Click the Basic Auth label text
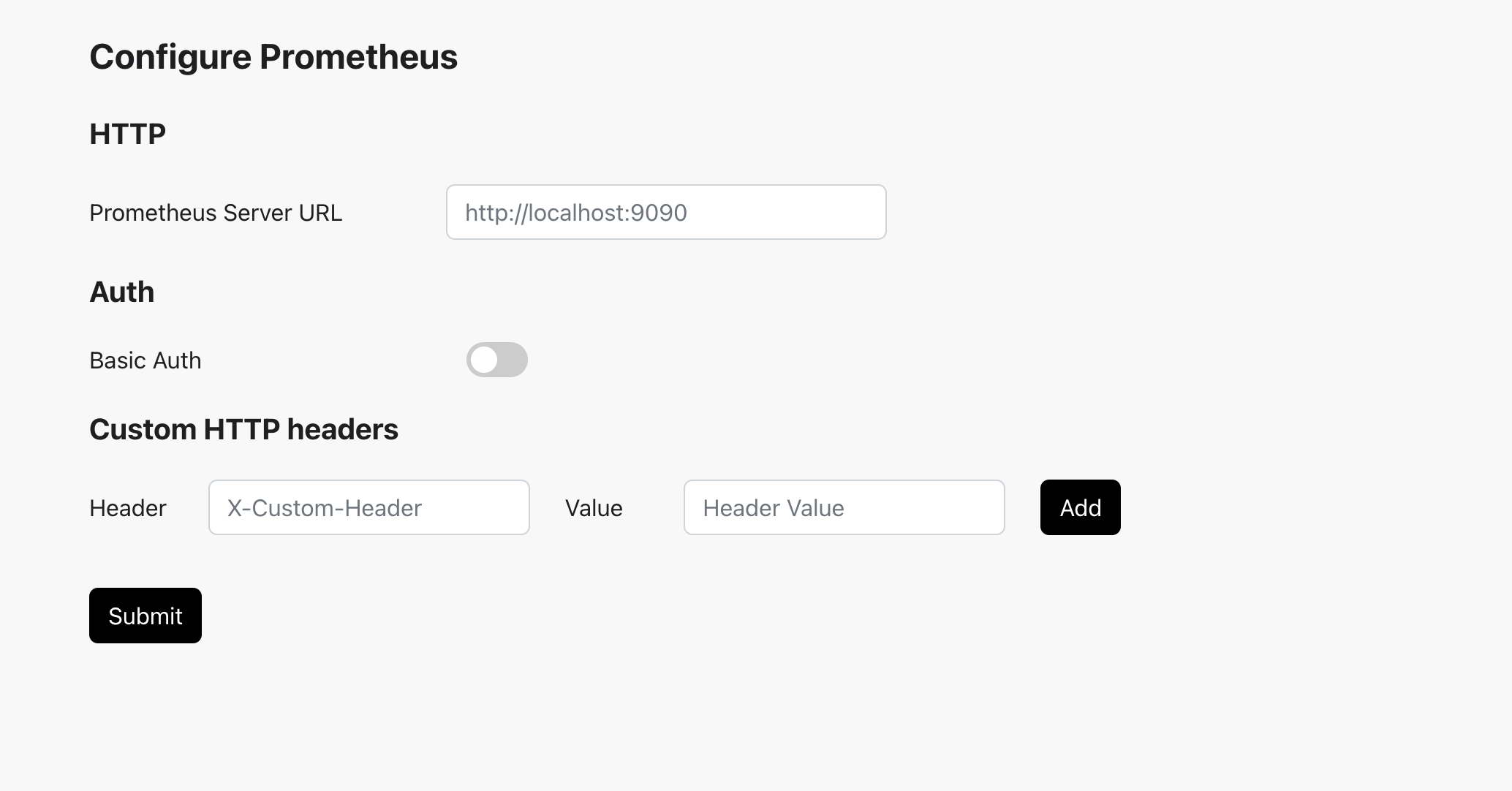The height and width of the screenshot is (791, 1512). [145, 360]
